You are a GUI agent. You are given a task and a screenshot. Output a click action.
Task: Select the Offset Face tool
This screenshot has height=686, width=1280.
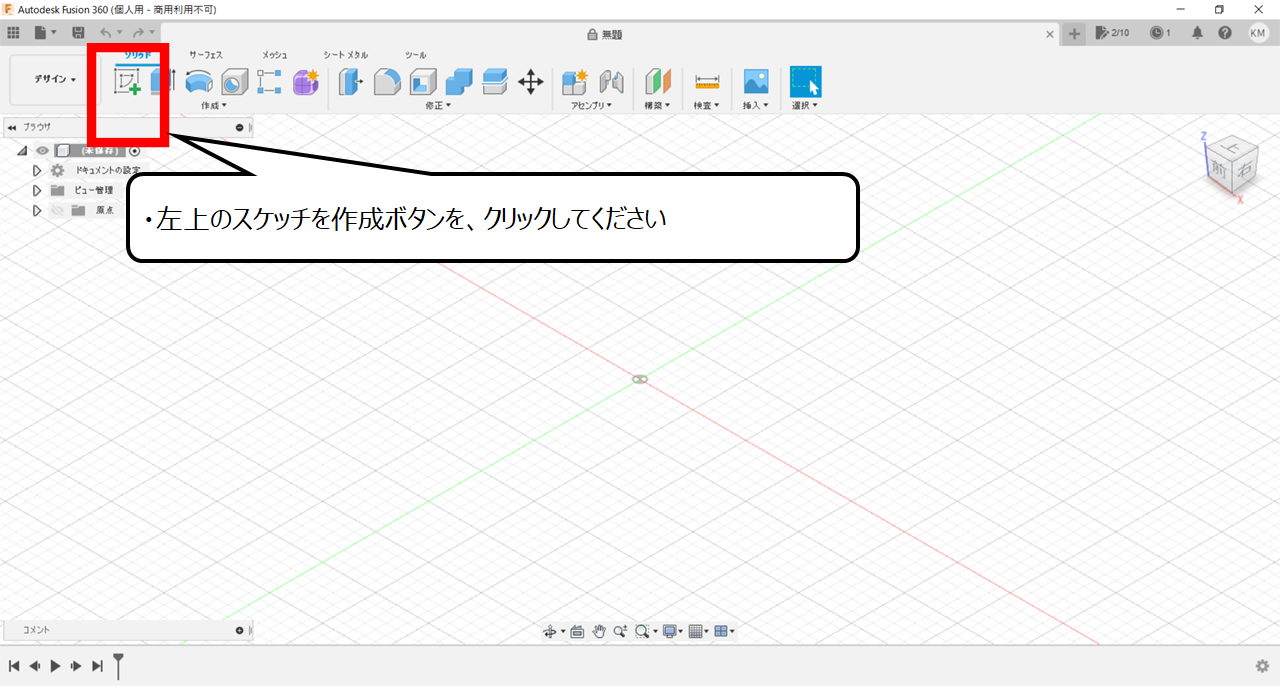[495, 82]
